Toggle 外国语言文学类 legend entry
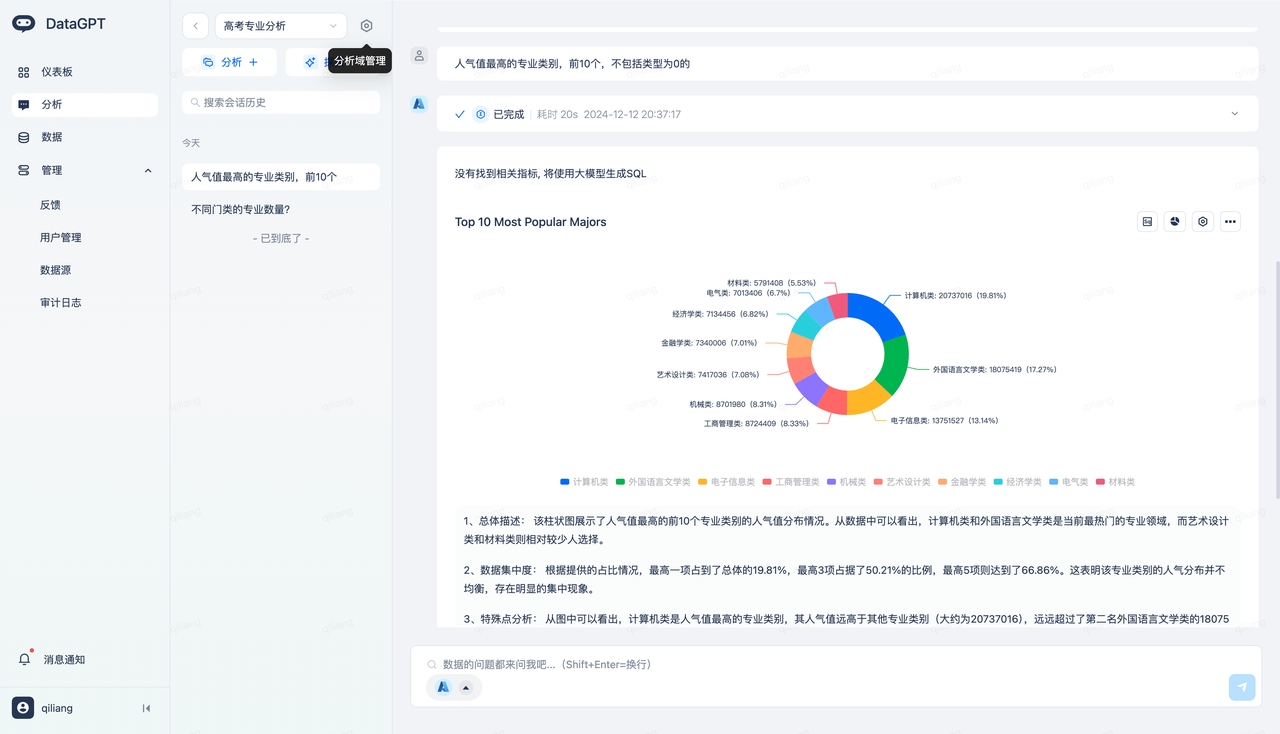The image size is (1280, 734). point(652,482)
